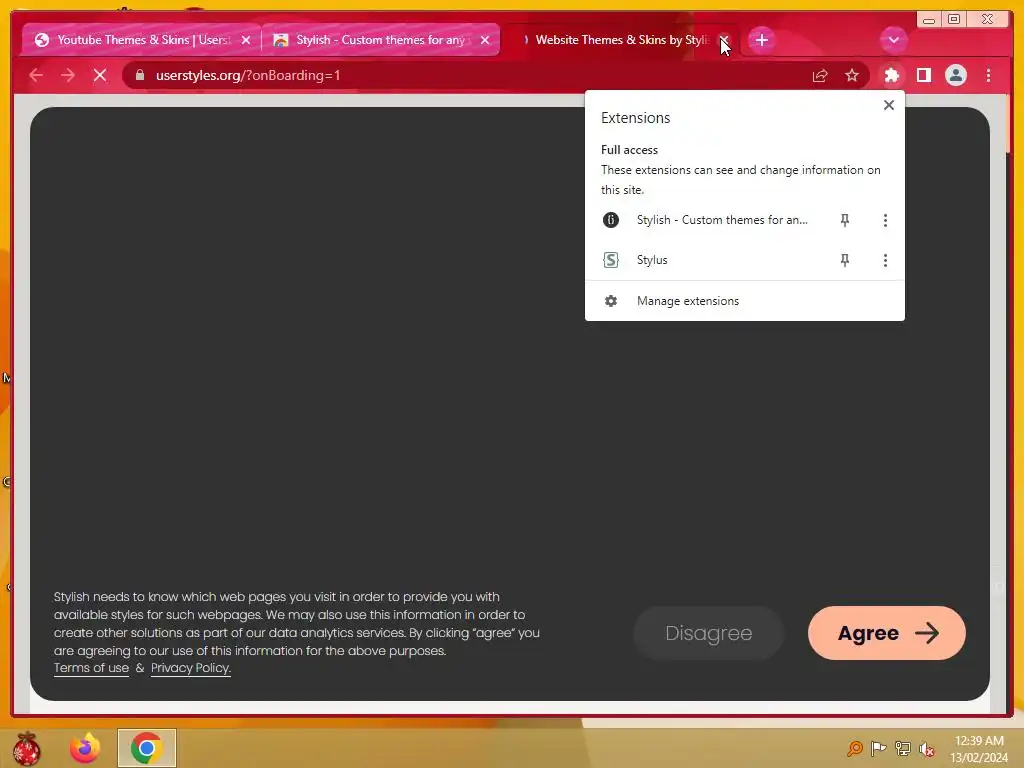Open the Privacy Policy link
The height and width of the screenshot is (768, 1024).
tap(191, 668)
